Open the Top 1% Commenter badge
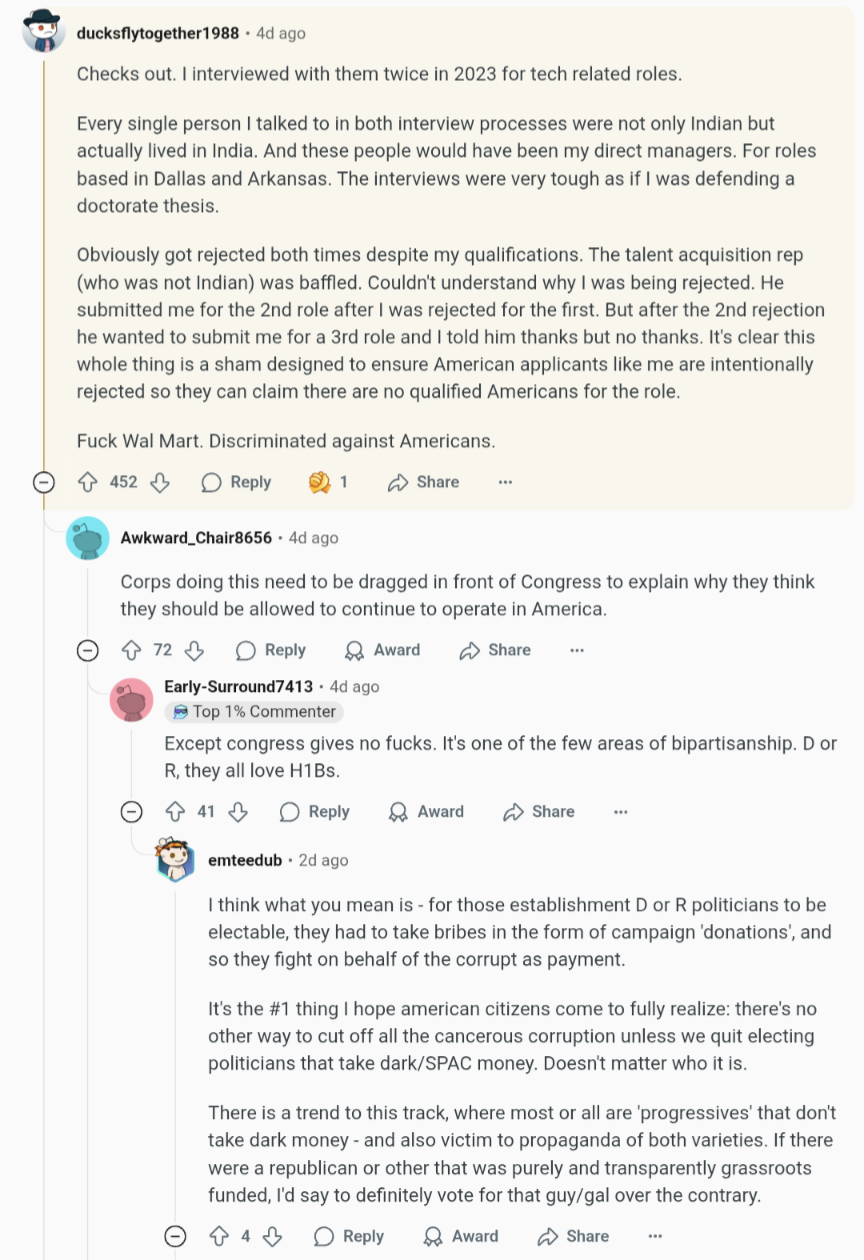 [254, 712]
